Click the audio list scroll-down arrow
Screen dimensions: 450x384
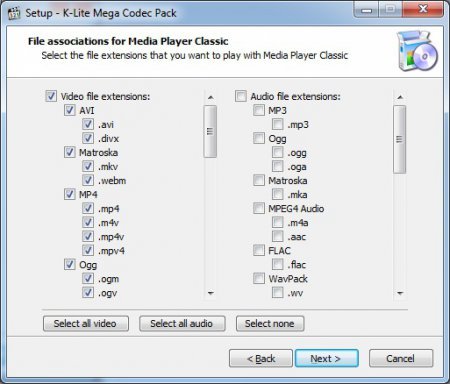(x=400, y=293)
